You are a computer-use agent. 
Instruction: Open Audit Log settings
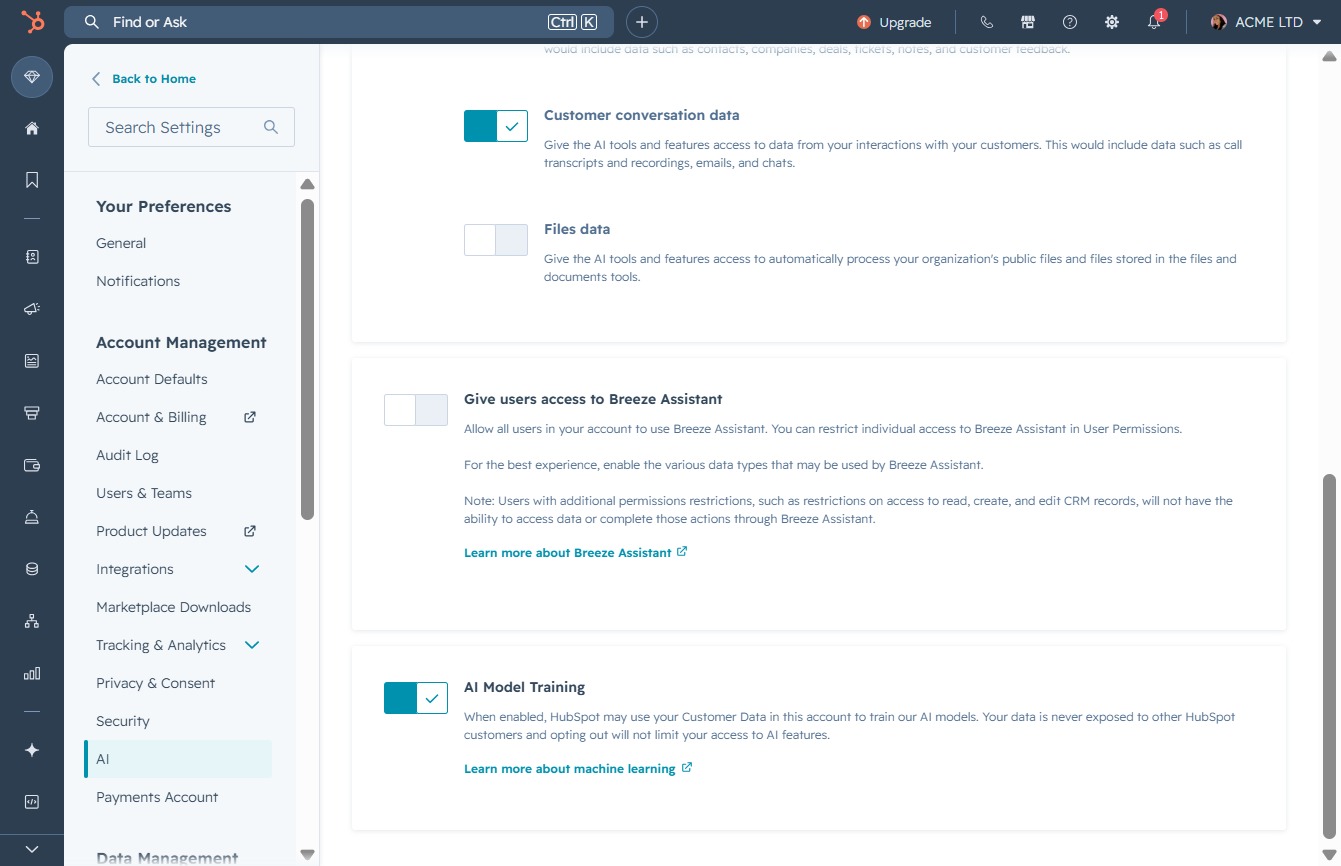(127, 455)
